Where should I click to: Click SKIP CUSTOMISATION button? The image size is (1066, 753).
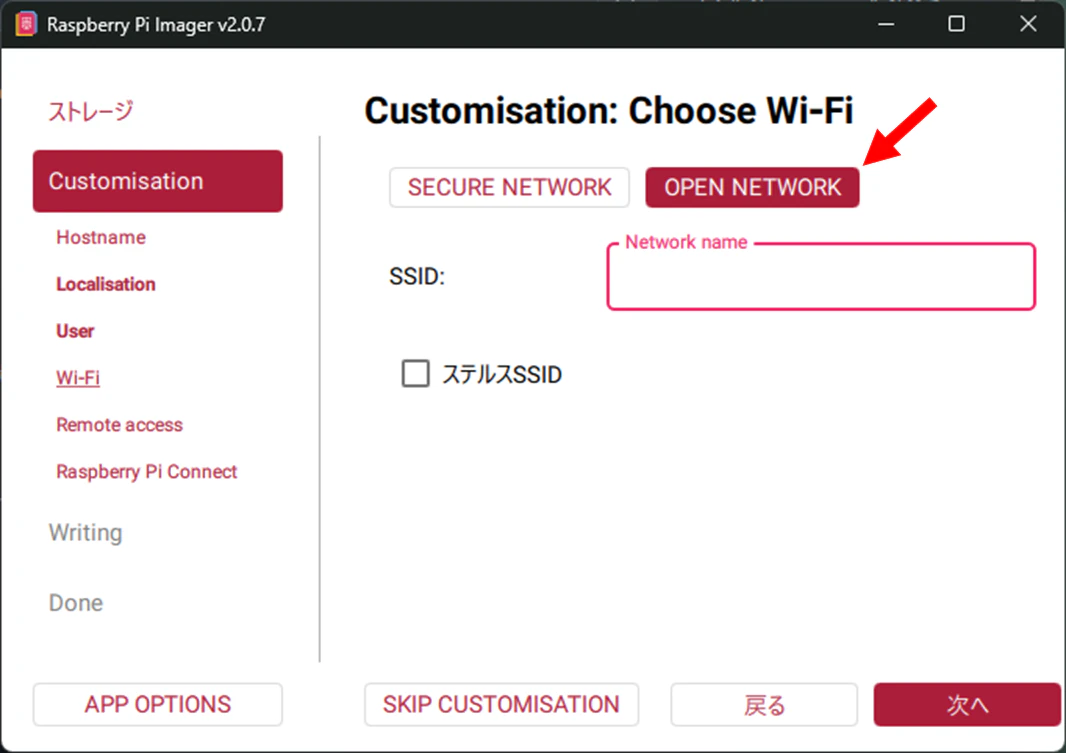point(501,705)
